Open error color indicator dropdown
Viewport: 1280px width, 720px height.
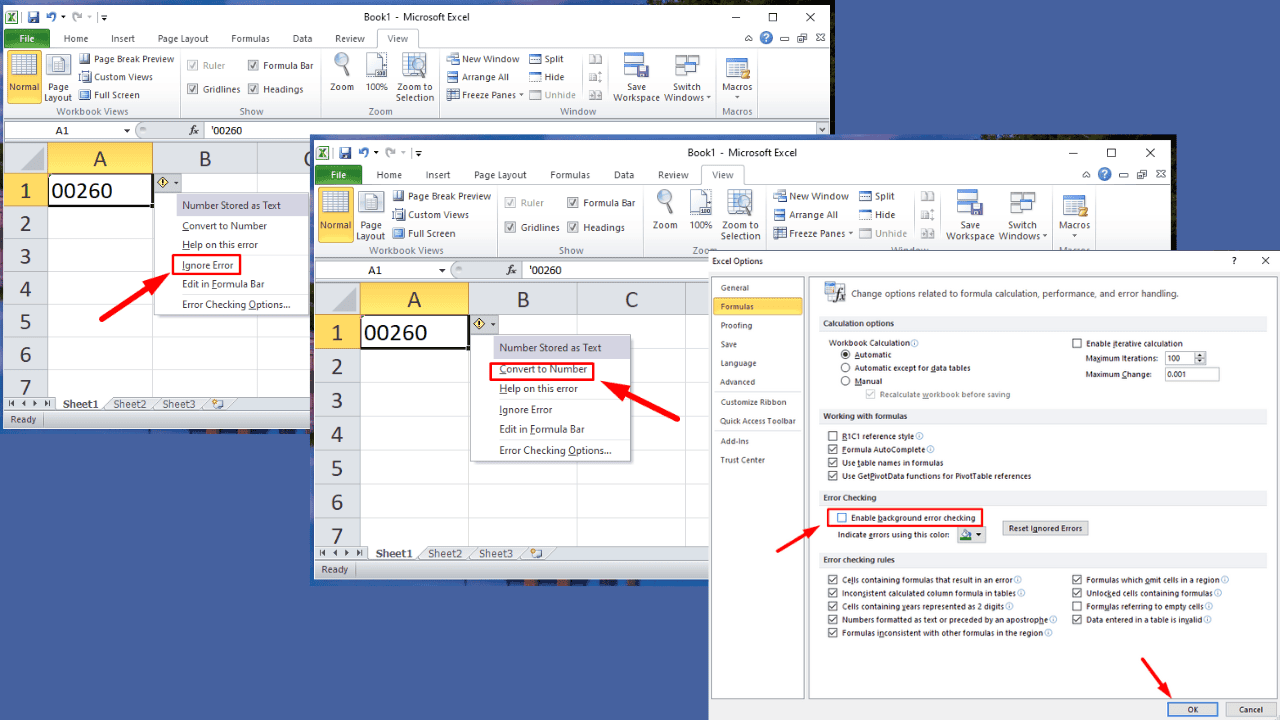coord(979,535)
